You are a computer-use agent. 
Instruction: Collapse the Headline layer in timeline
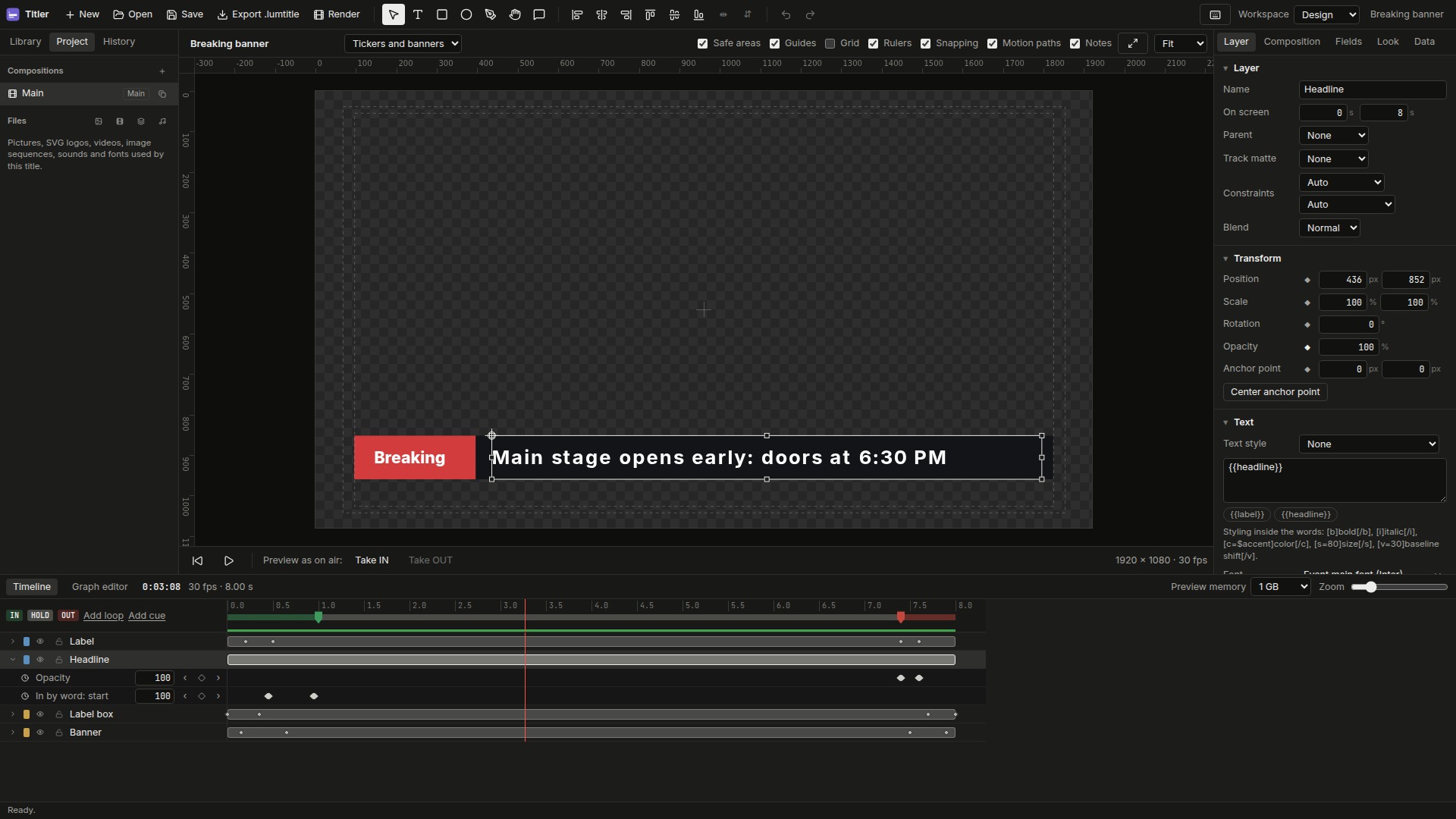[x=12, y=660]
